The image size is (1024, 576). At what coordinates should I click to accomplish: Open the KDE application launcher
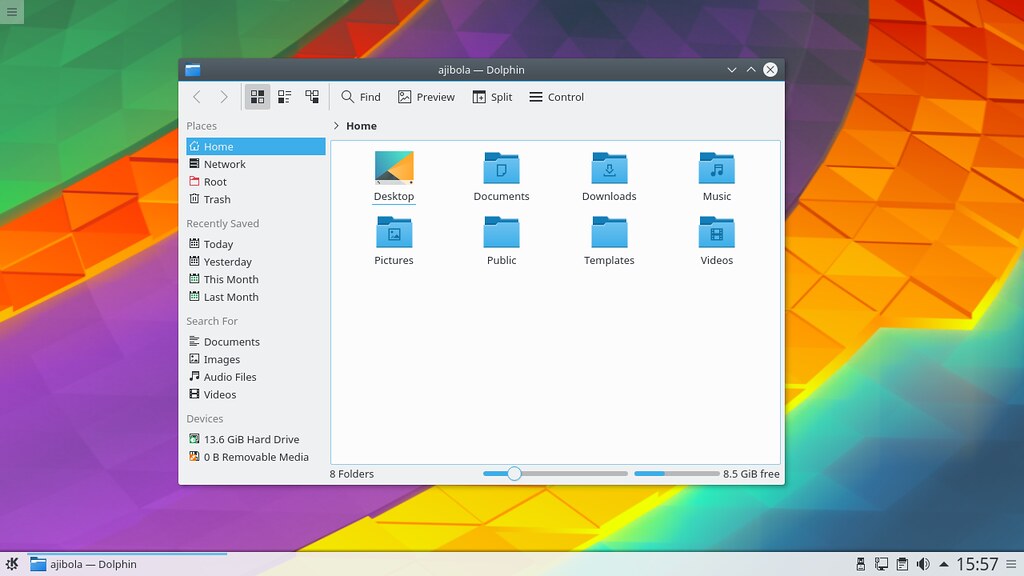tap(12, 564)
